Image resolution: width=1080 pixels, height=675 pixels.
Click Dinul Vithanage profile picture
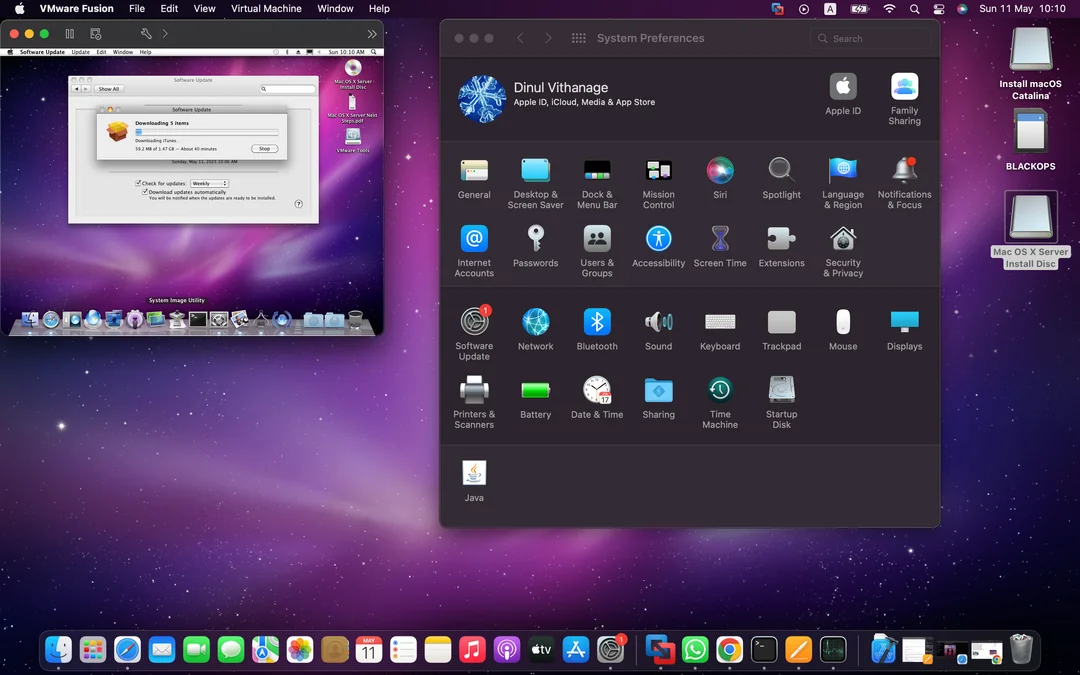[481, 98]
